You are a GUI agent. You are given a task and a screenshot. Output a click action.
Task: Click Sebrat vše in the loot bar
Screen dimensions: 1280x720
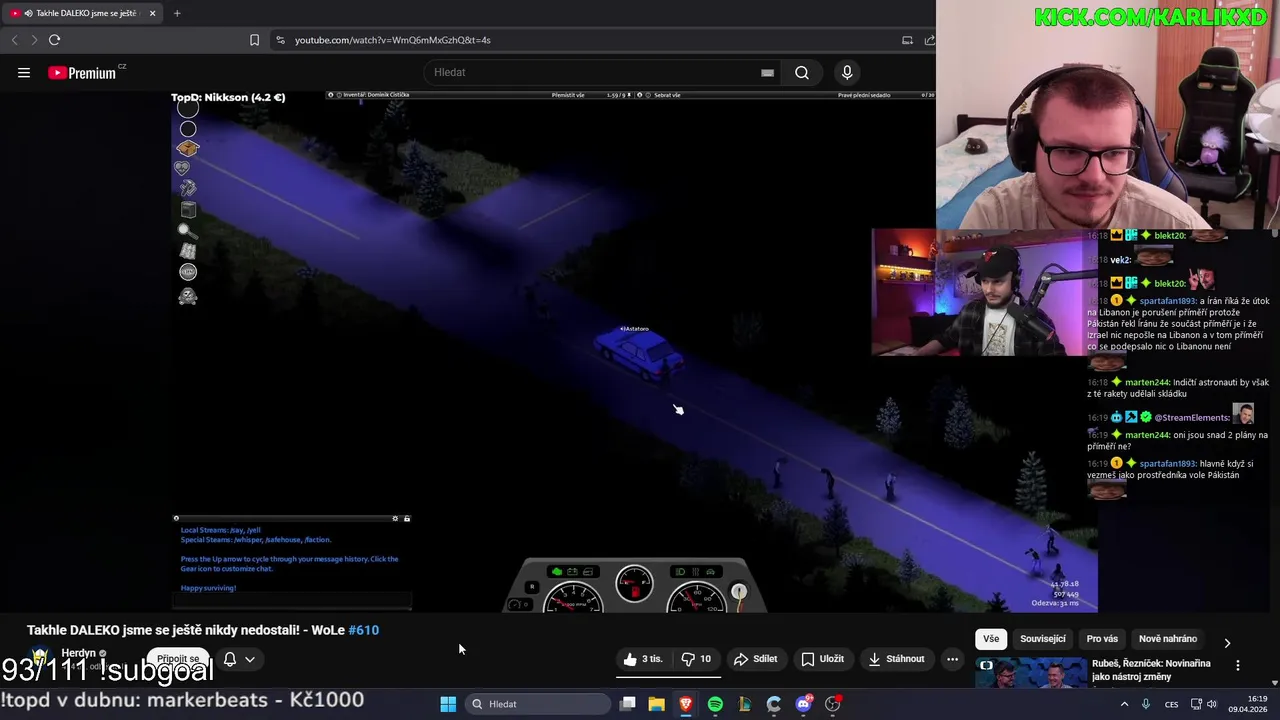tap(667, 95)
